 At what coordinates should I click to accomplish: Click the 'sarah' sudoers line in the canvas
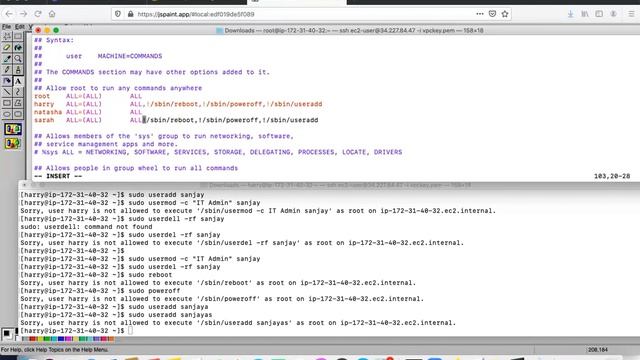tap(176, 120)
